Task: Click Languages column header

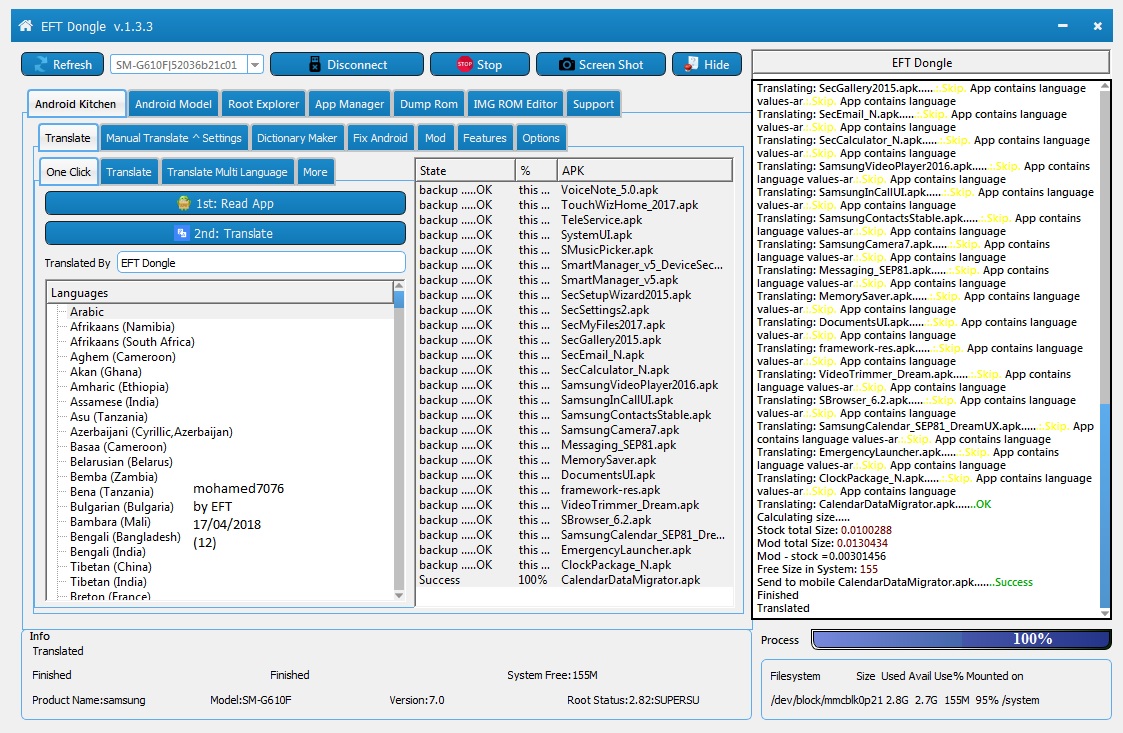Action: 220,293
